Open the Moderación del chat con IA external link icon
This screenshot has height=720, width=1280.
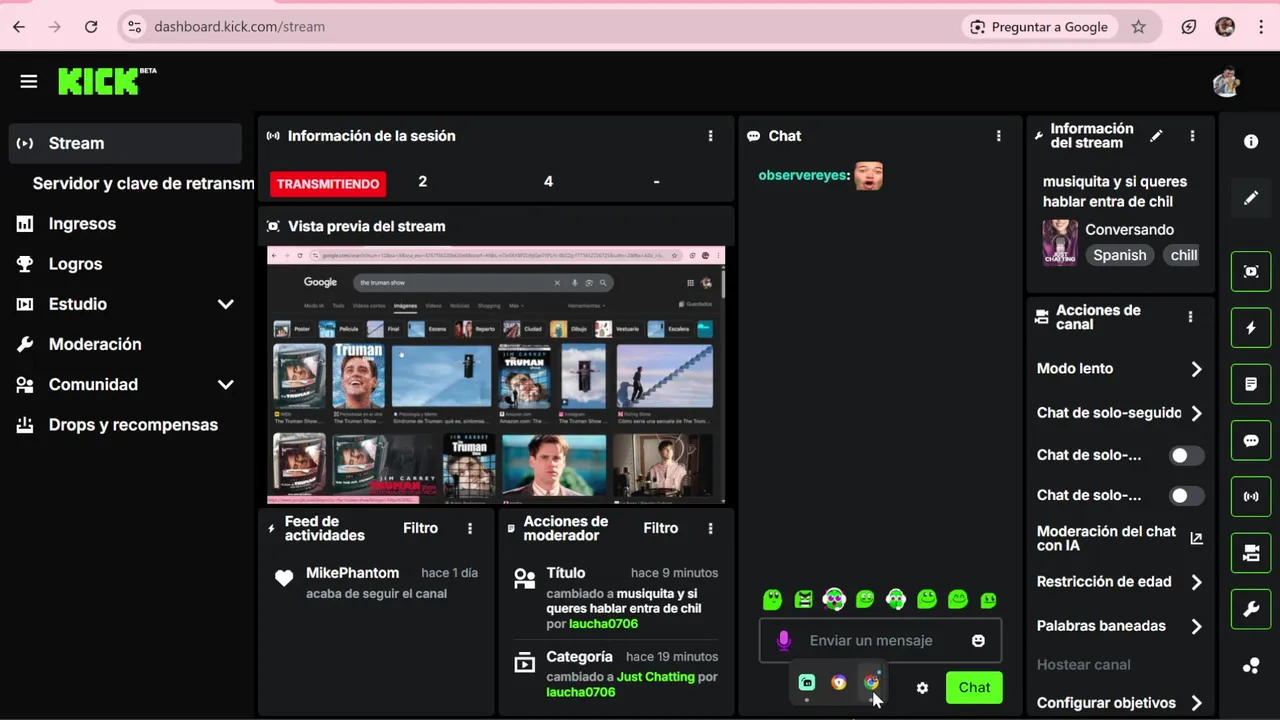click(x=1196, y=538)
